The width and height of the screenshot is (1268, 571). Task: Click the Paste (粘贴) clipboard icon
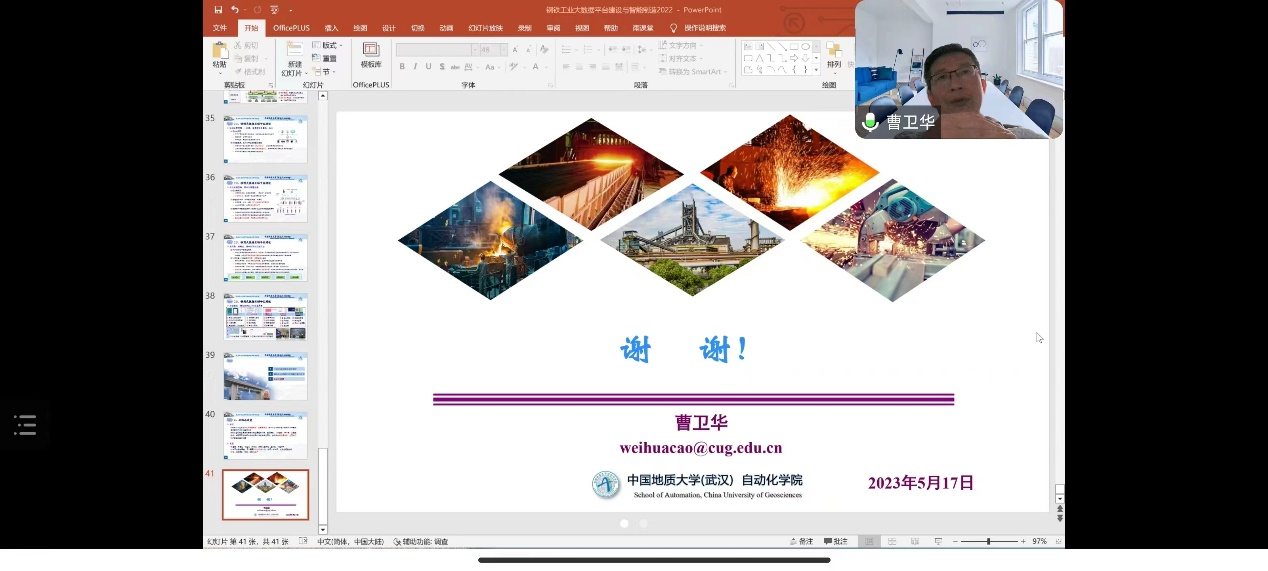(219, 53)
